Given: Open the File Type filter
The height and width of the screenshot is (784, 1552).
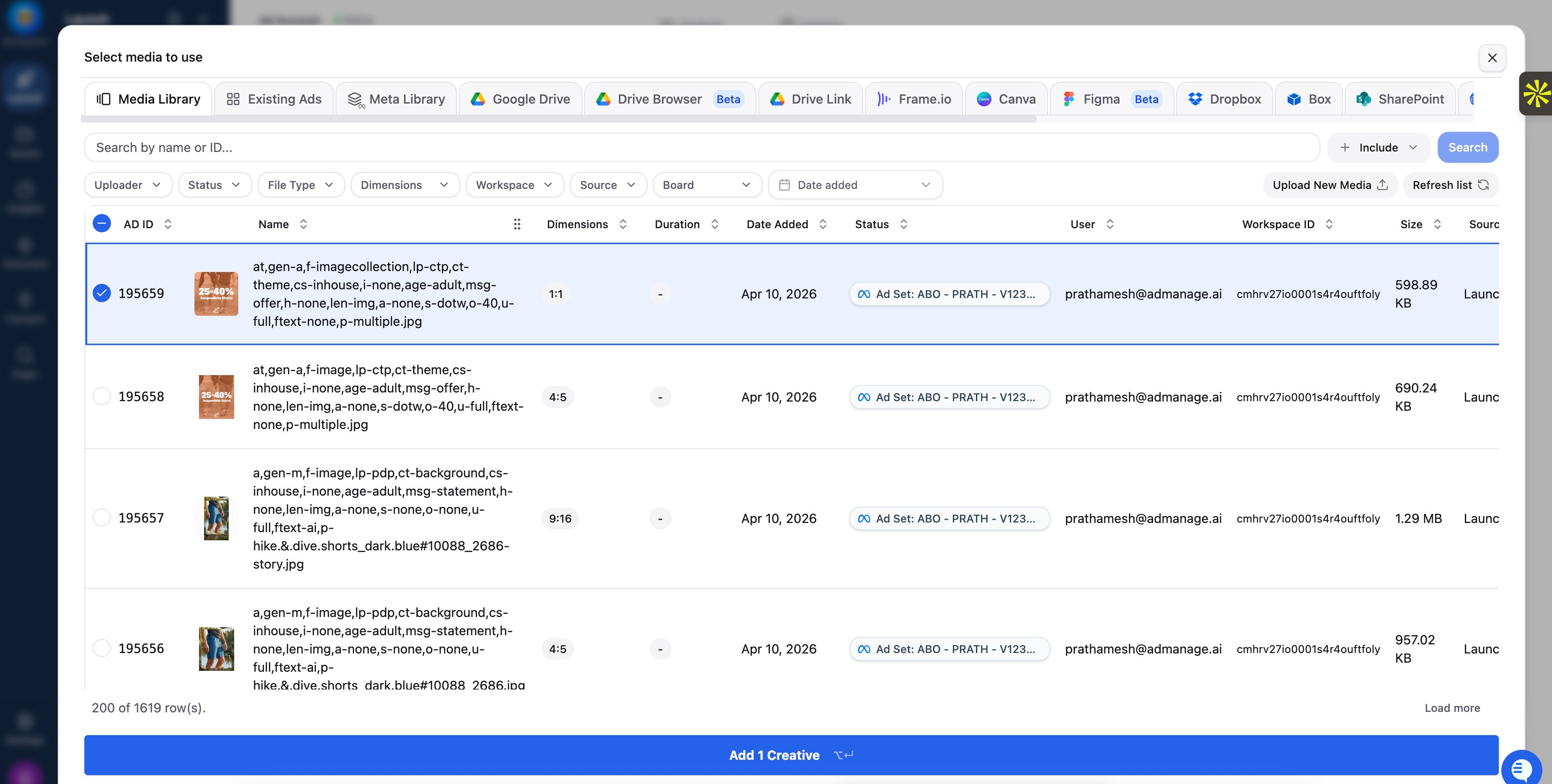Looking at the screenshot, I should (x=301, y=185).
